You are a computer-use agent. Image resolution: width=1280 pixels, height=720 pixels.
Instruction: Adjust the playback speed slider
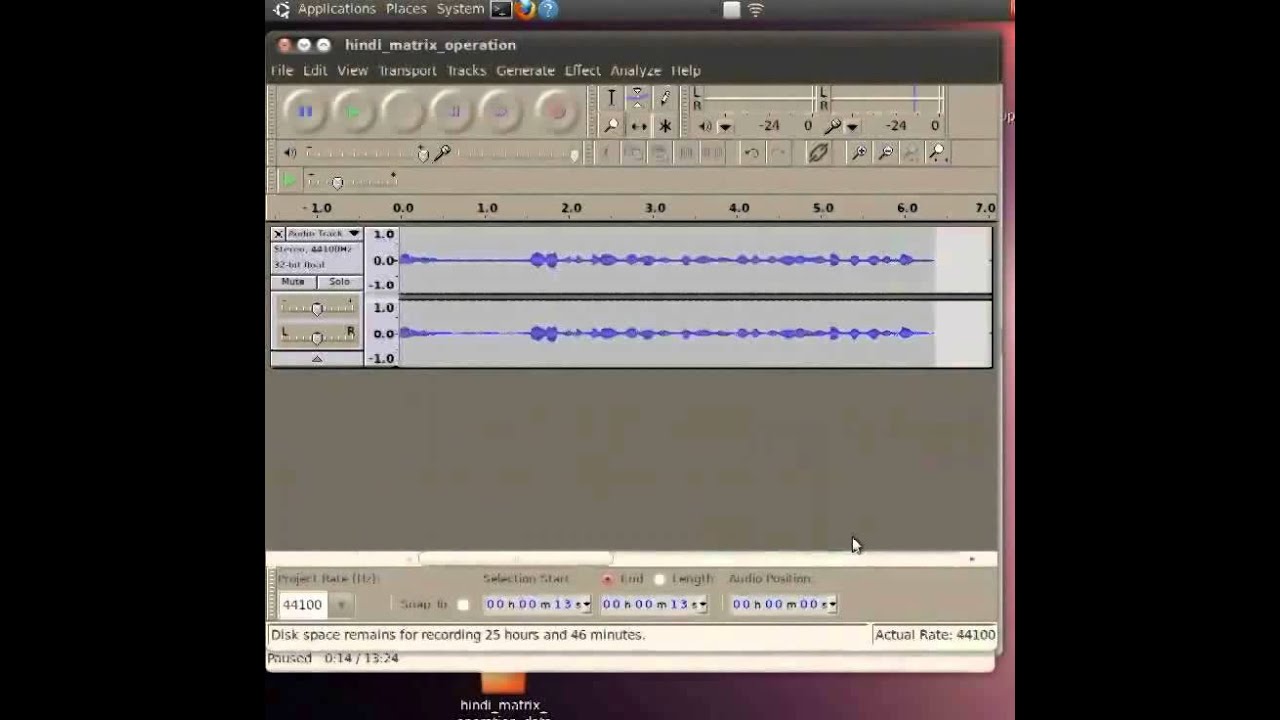pyautogui.click(x=351, y=180)
